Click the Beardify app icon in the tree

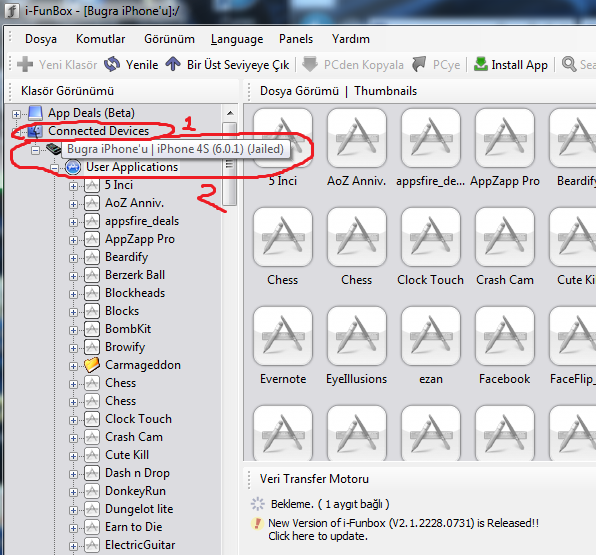(x=92, y=257)
